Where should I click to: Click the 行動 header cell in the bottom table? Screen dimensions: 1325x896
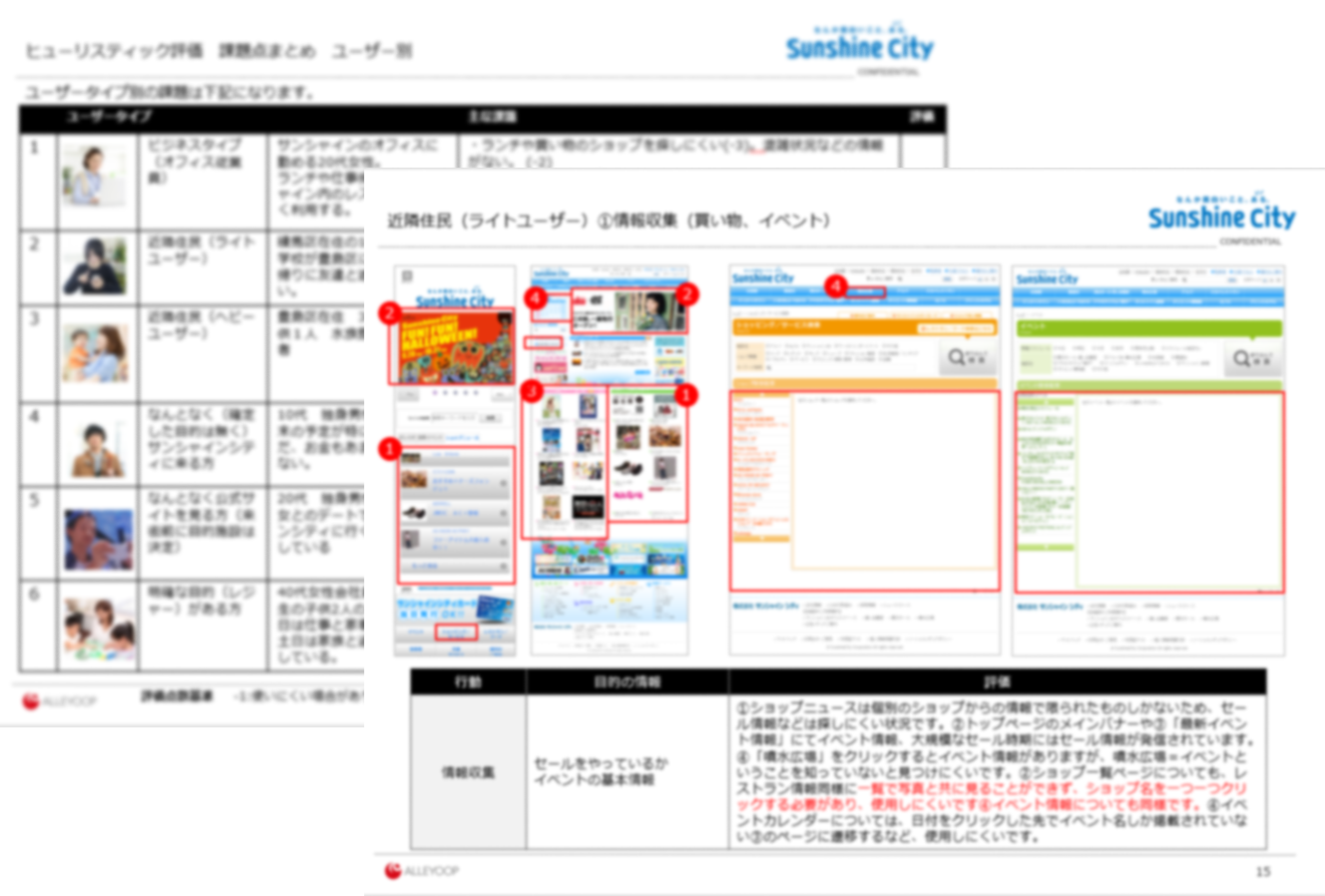[x=468, y=681]
